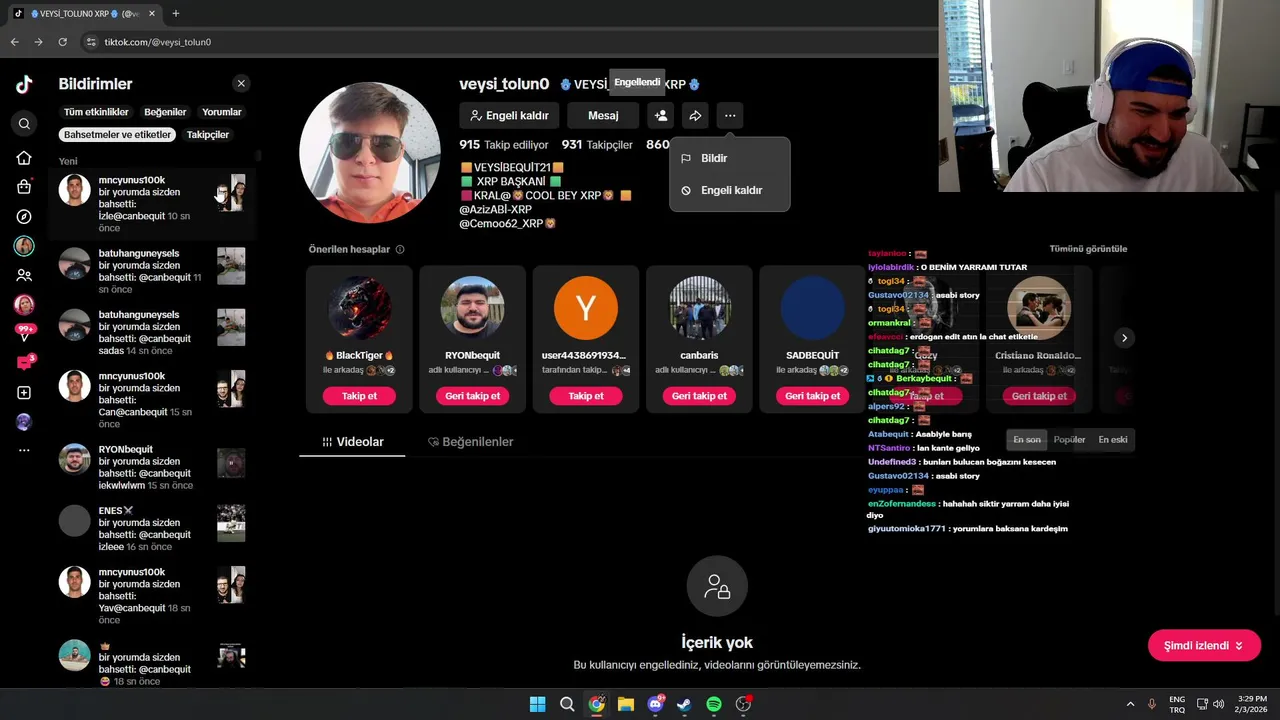Show hidden system tray icons chevron

point(1130,704)
